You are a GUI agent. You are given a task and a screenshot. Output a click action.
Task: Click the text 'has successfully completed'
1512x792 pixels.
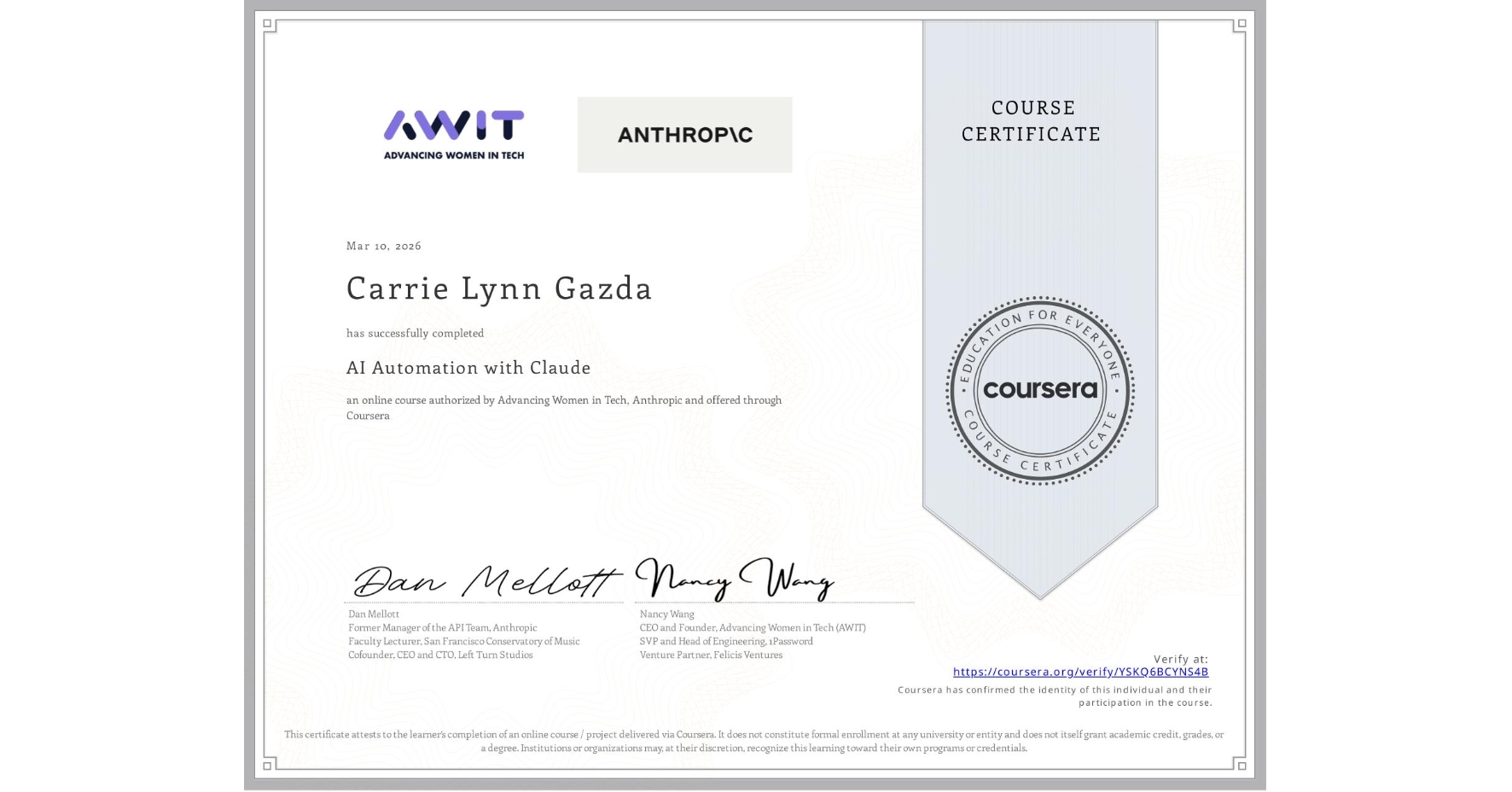415,333
